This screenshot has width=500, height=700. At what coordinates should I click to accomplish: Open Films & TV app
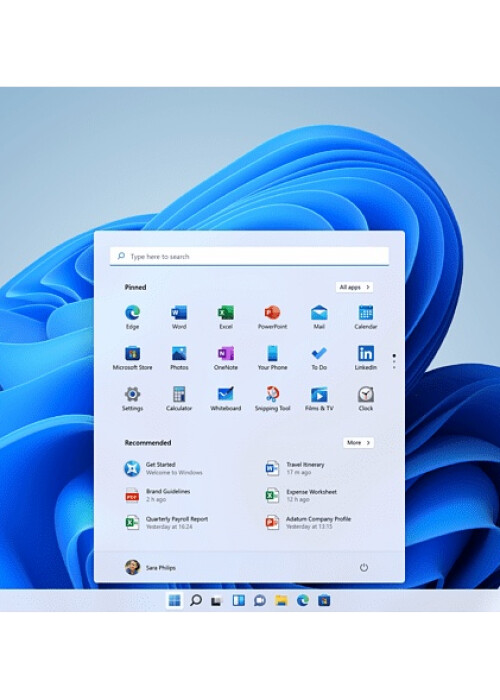coord(319,398)
